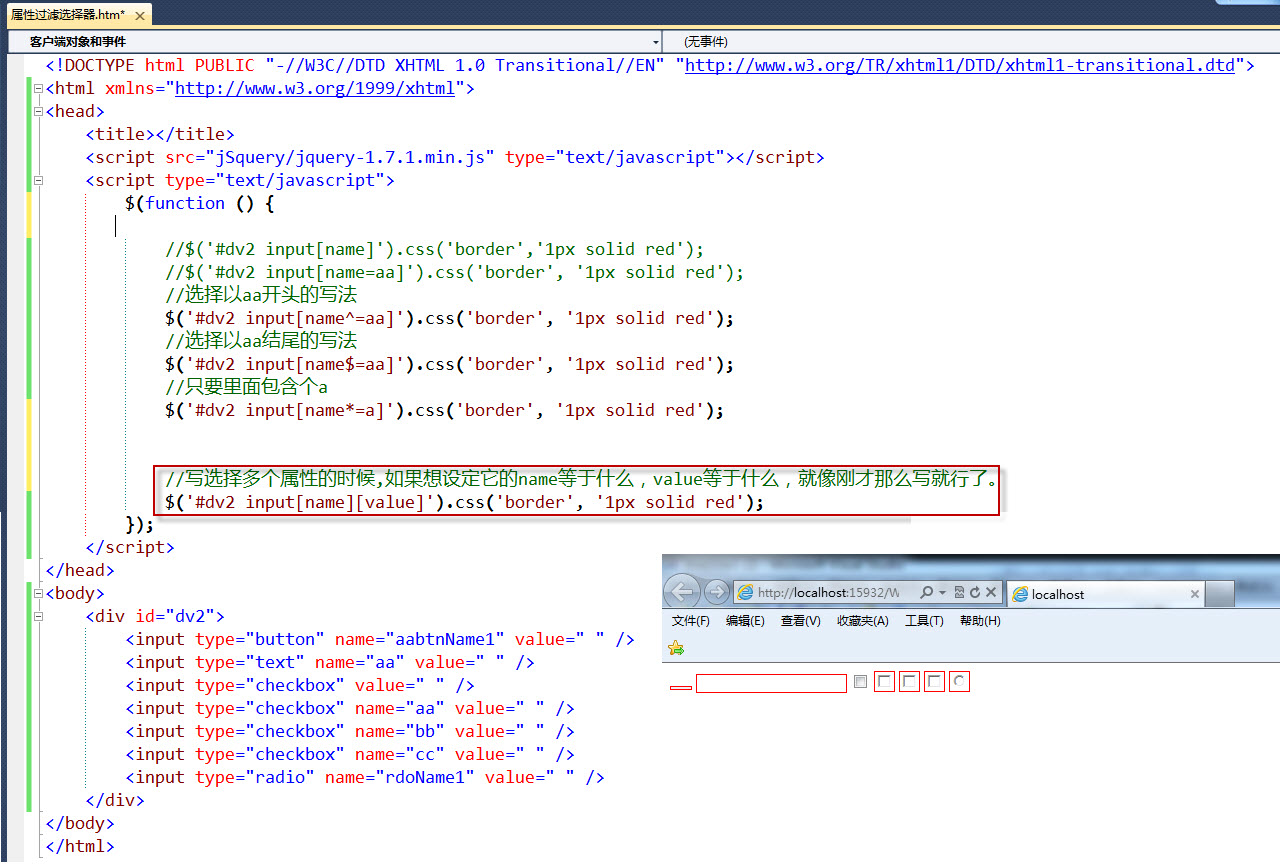The height and width of the screenshot is (864, 1280).
Task: Close the localhost browser tab
Action: click(1194, 594)
